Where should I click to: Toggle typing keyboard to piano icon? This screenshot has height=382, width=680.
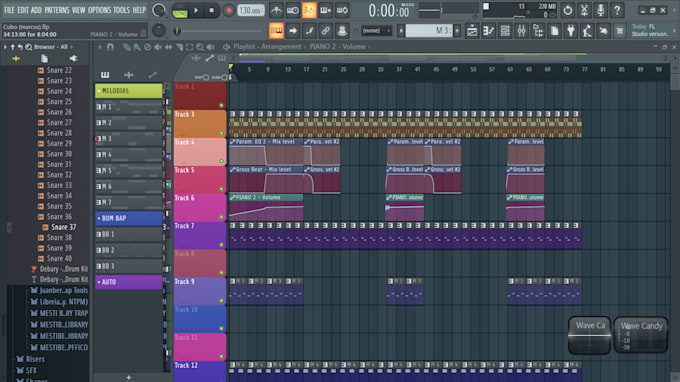(x=276, y=31)
